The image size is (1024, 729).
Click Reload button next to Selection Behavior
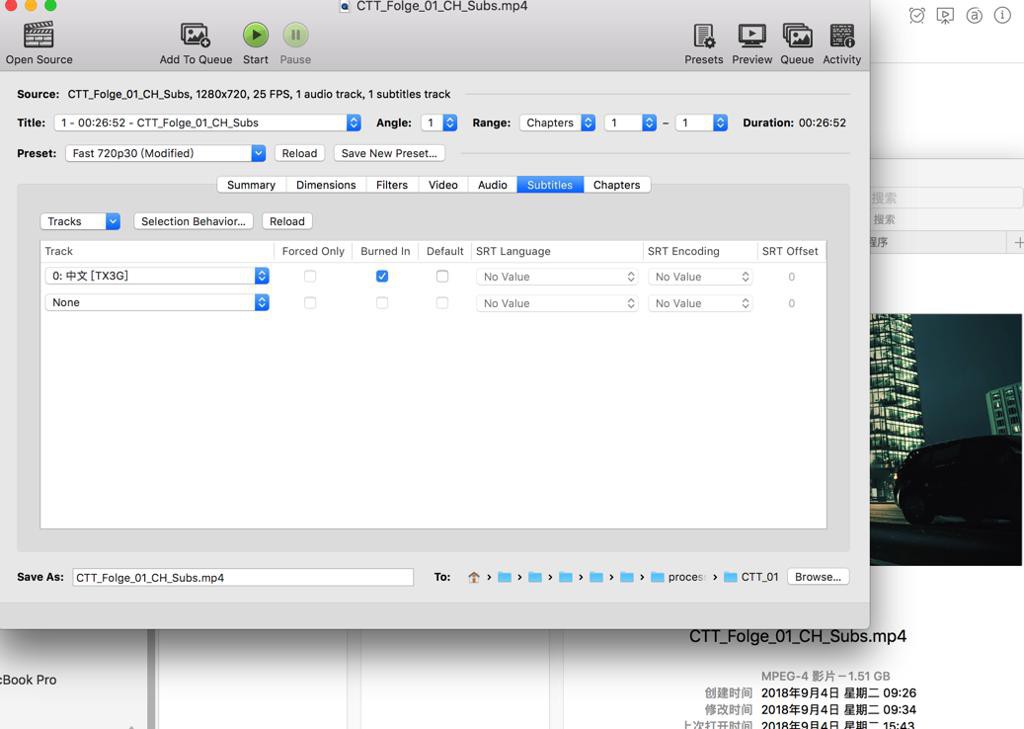(287, 221)
